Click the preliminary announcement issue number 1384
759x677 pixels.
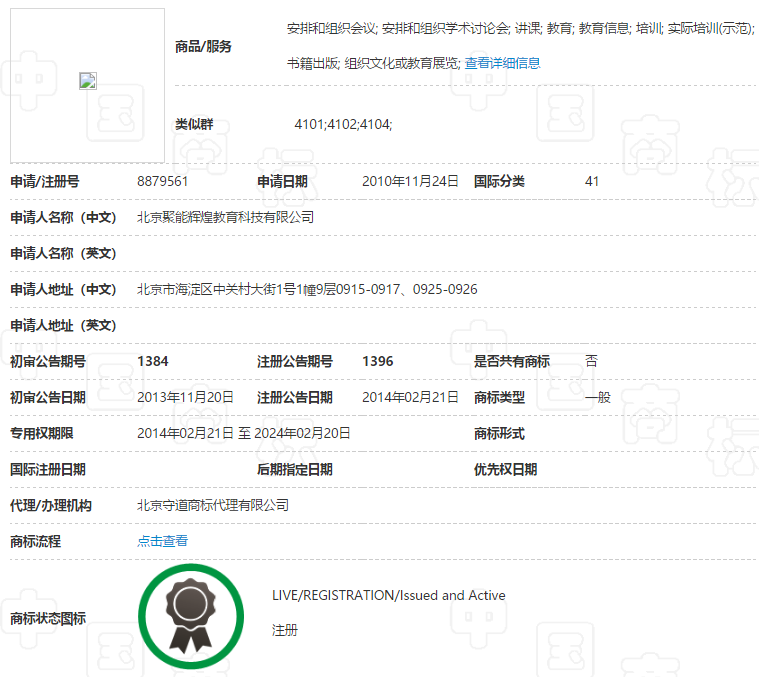point(152,361)
